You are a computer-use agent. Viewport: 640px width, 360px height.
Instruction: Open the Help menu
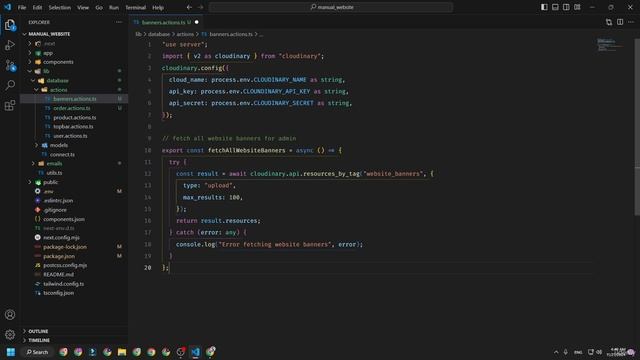tap(158, 7)
